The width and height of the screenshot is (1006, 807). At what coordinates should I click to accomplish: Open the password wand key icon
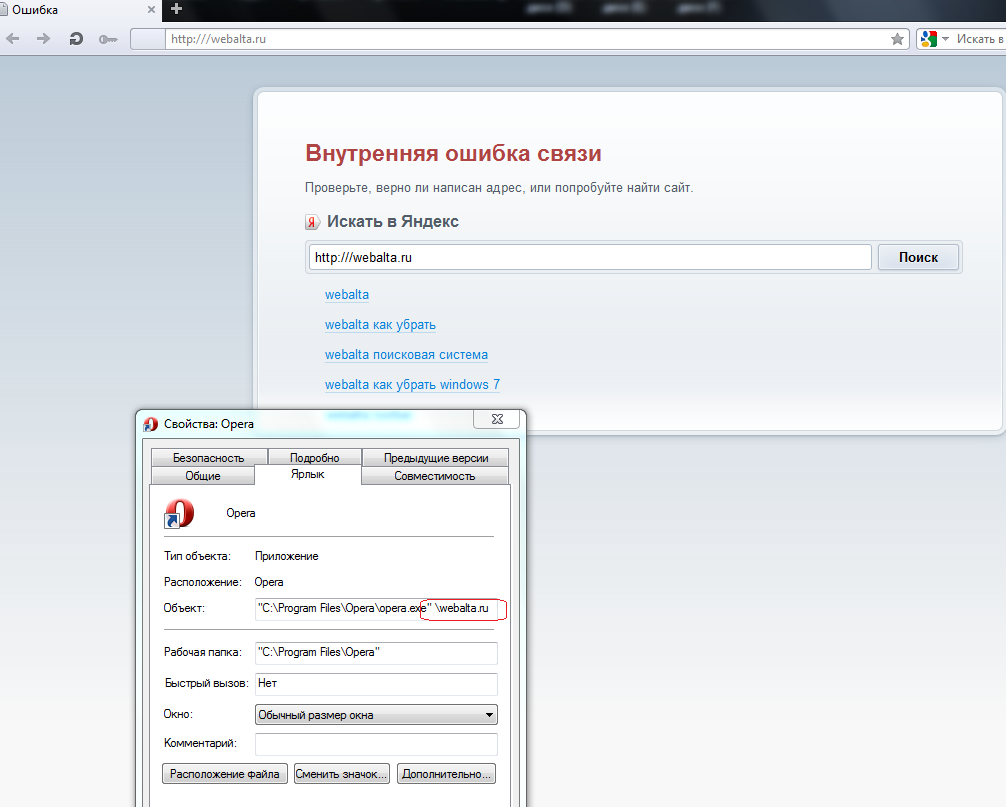pyautogui.click(x=108, y=39)
